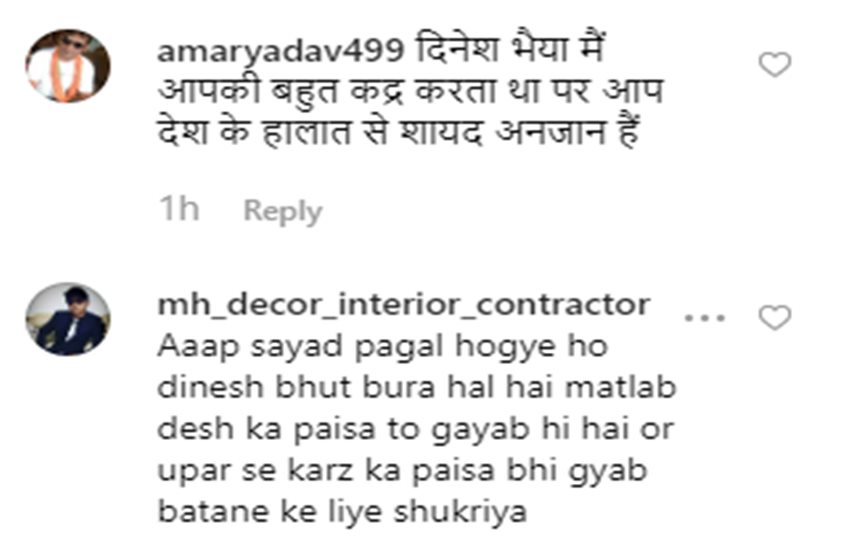Click the line 'batane ke liye shukriya'
Image resolution: width=850 pixels, height=550 pixels.
coord(342,513)
